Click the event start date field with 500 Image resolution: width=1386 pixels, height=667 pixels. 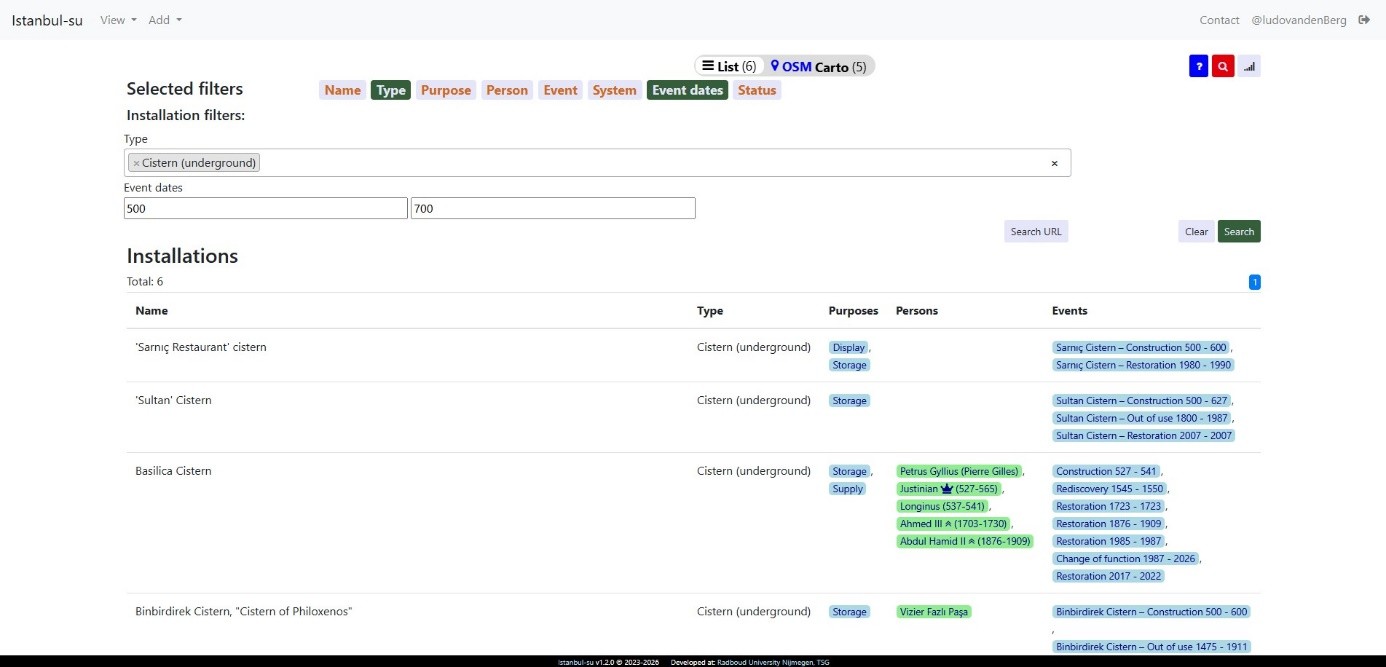pos(266,208)
